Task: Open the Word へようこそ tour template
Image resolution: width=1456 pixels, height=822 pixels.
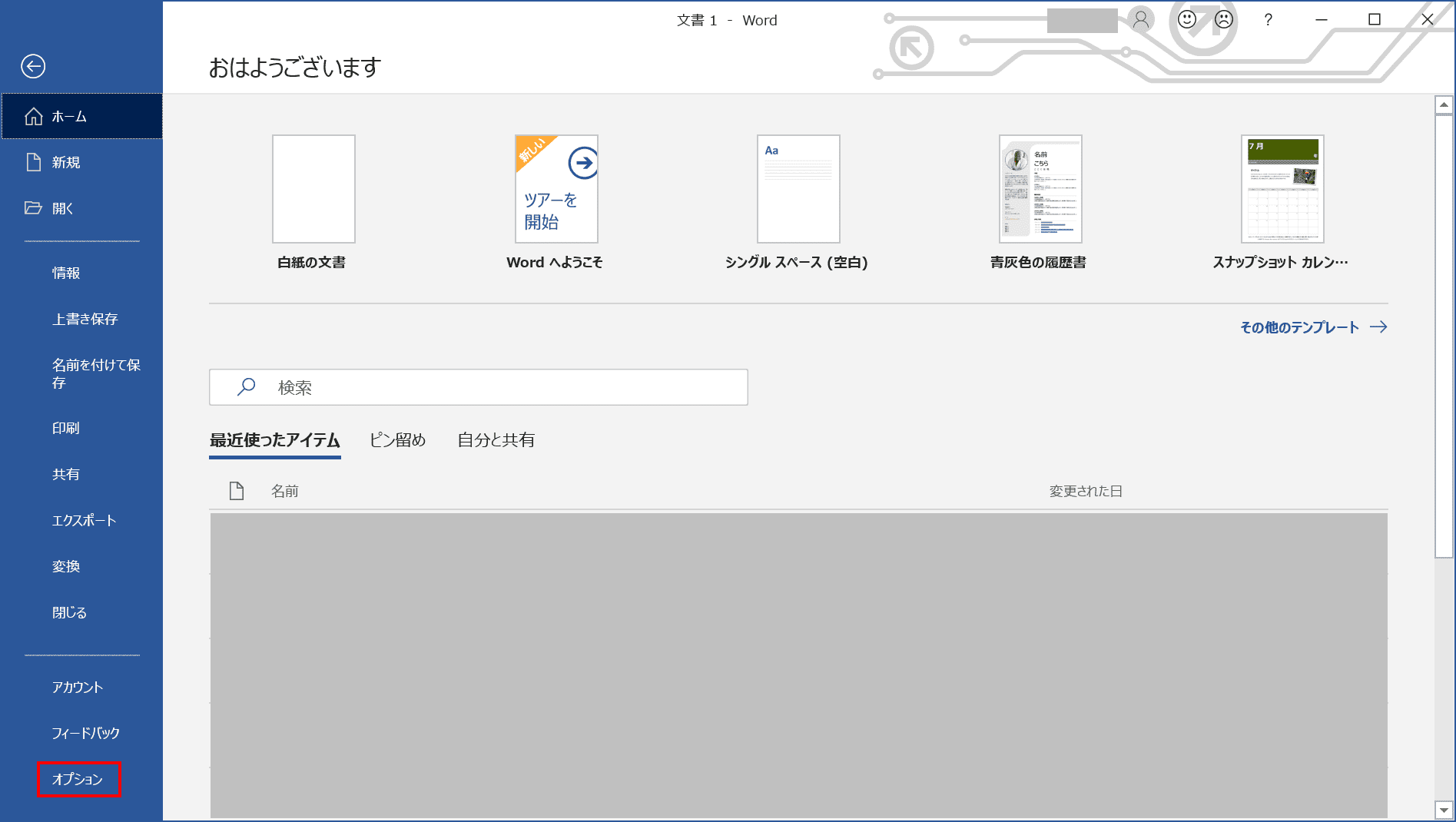Action: point(556,189)
